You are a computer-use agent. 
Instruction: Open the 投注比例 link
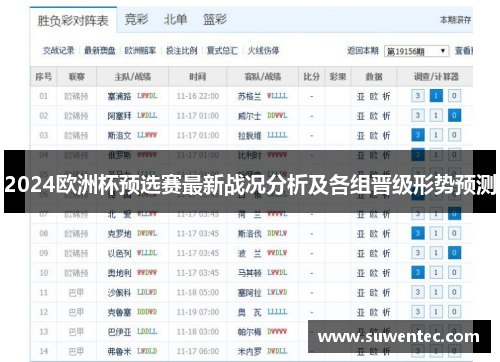click(182, 51)
